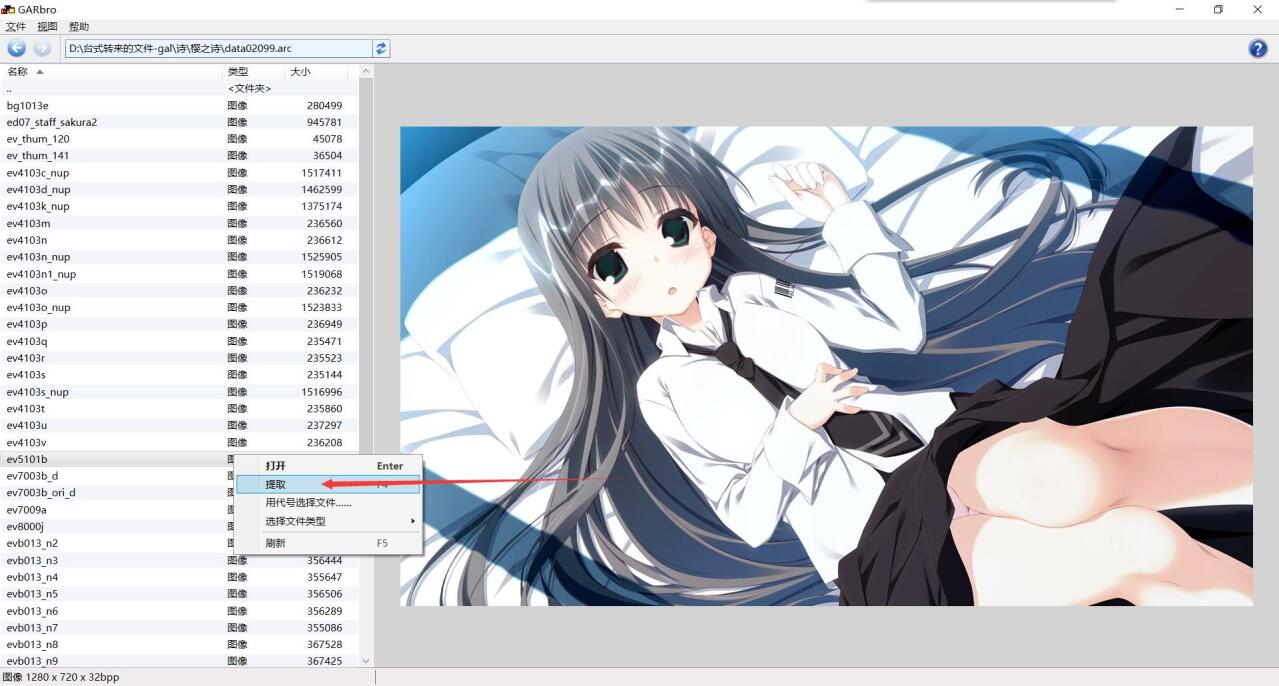Select file ev4103k_nup

pos(179,206)
